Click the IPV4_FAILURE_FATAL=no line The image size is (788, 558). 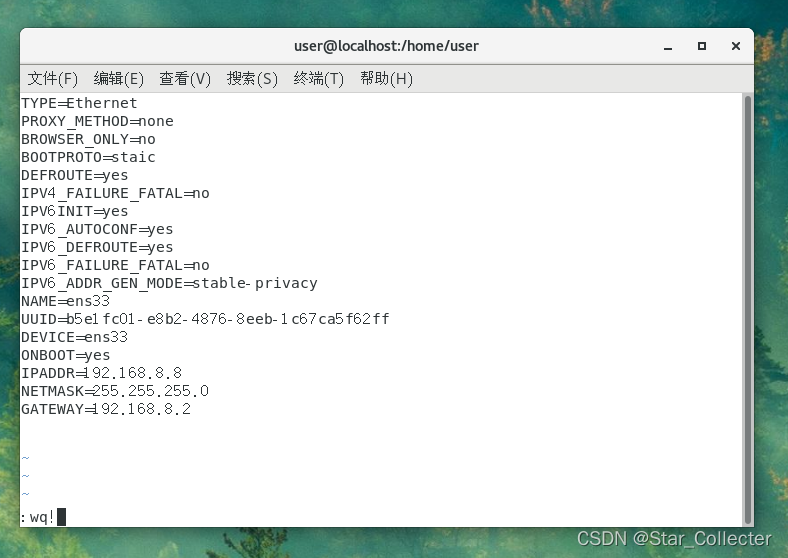[115, 193]
